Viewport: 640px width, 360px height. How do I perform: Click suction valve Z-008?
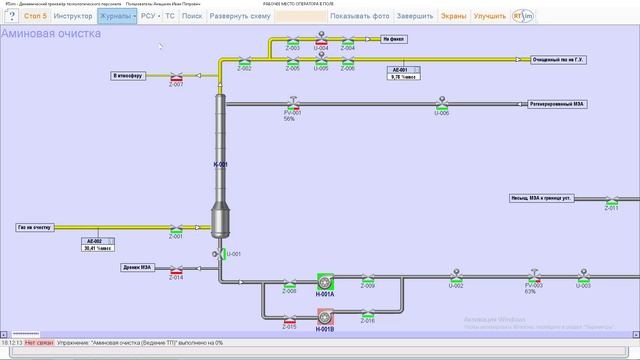point(289,283)
